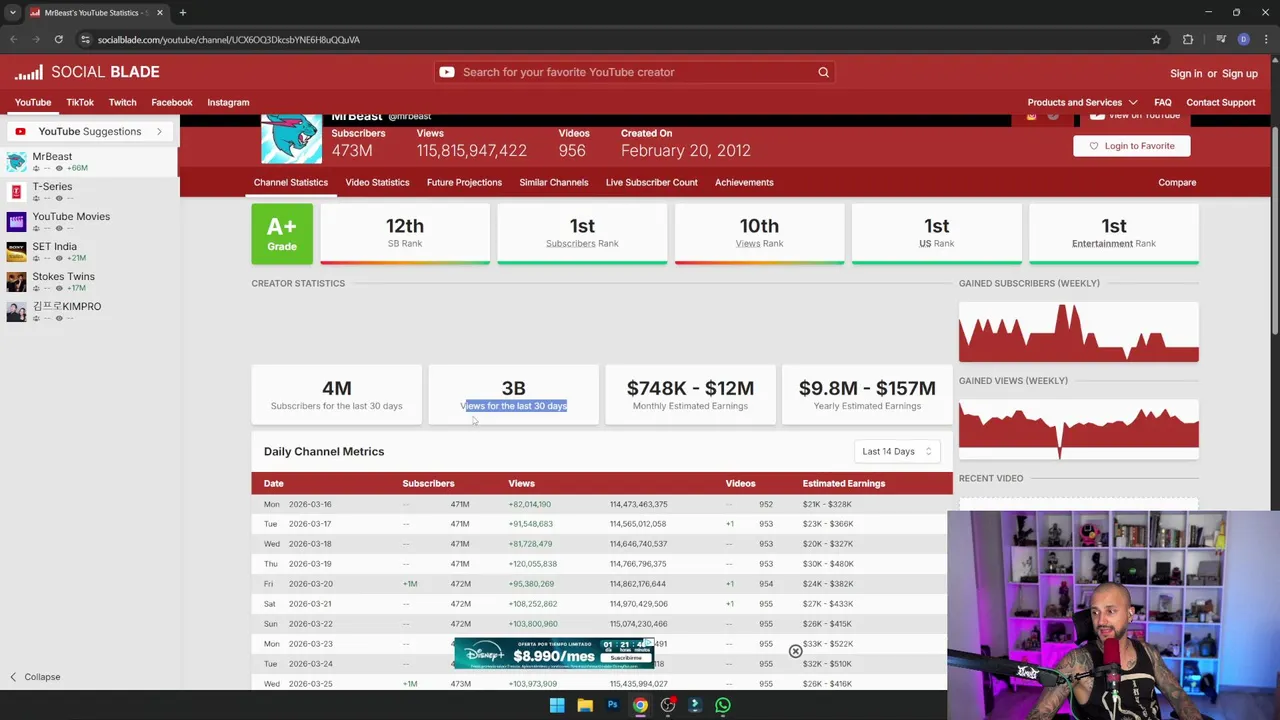Image resolution: width=1280 pixels, height=720 pixels.
Task: Focus the YouTube creator search field
Action: (635, 72)
